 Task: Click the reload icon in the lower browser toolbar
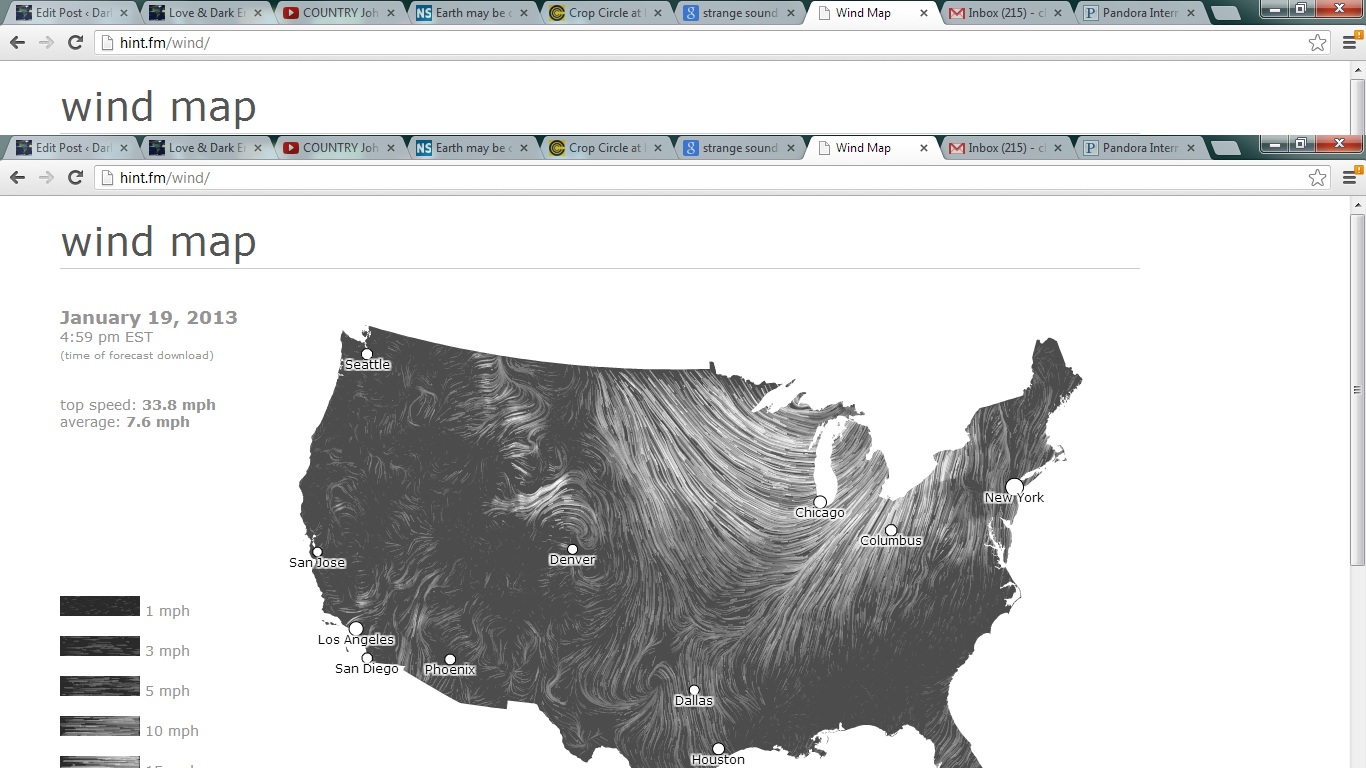click(x=75, y=178)
